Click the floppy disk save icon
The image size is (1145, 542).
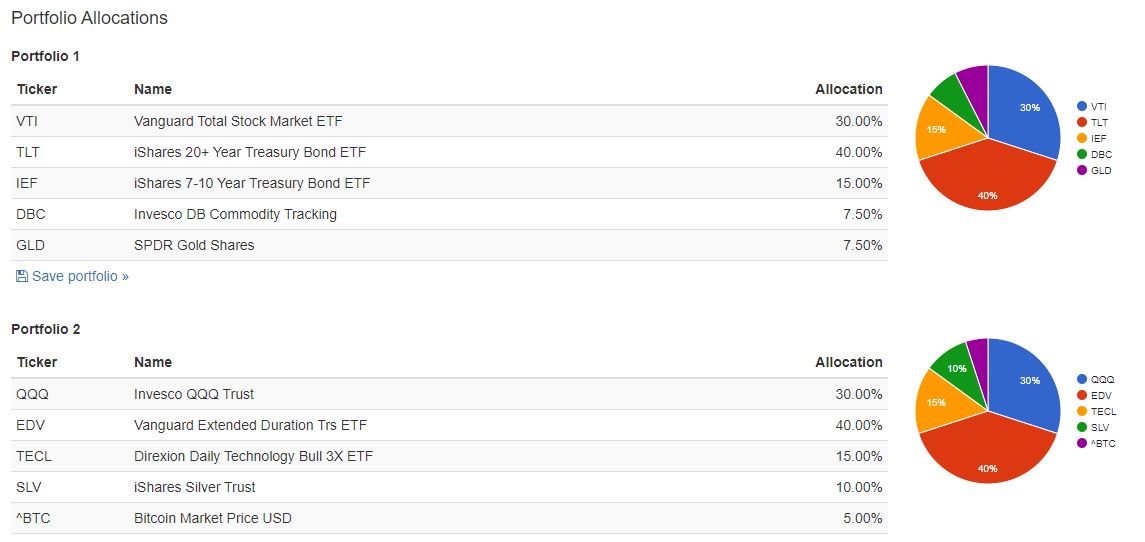(x=22, y=276)
